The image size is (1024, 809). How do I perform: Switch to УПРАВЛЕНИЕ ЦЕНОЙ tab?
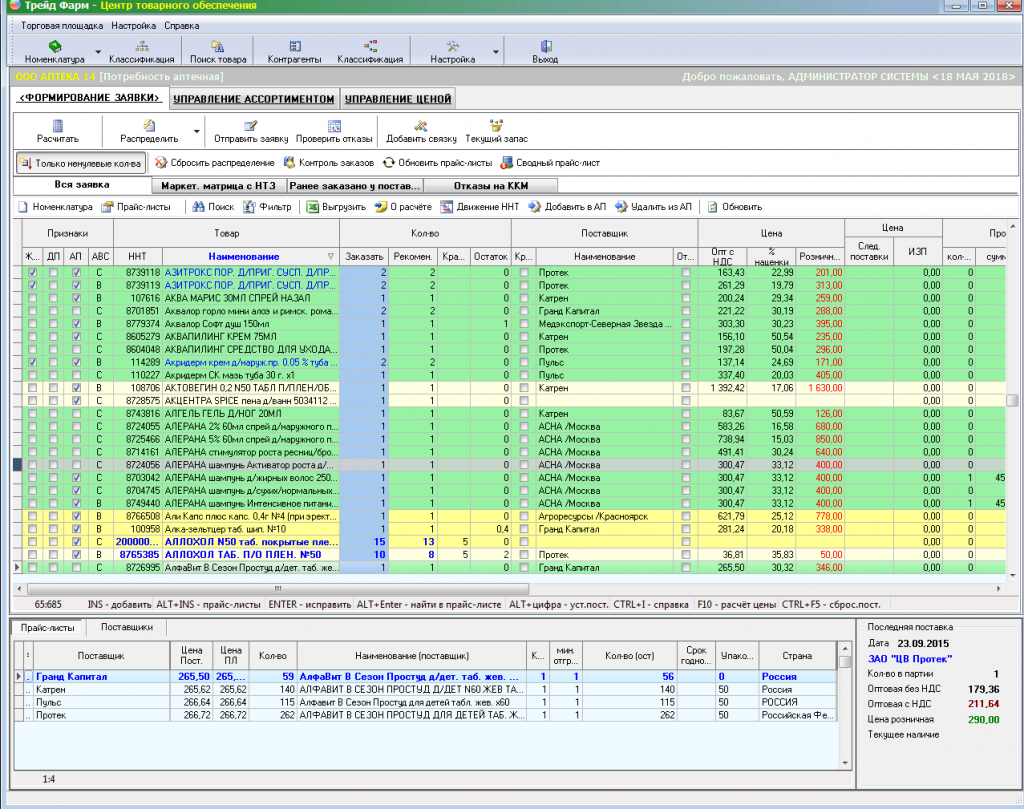point(398,98)
